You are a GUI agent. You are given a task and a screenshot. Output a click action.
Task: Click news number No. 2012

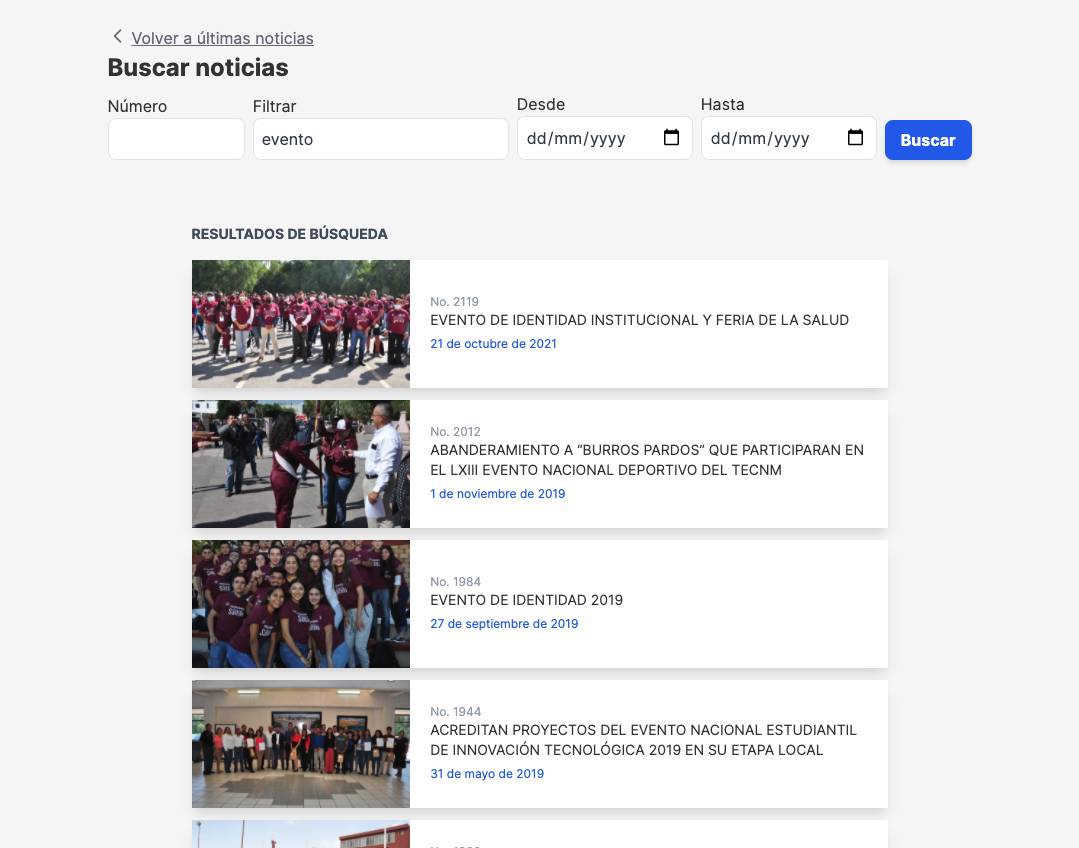click(x=455, y=432)
